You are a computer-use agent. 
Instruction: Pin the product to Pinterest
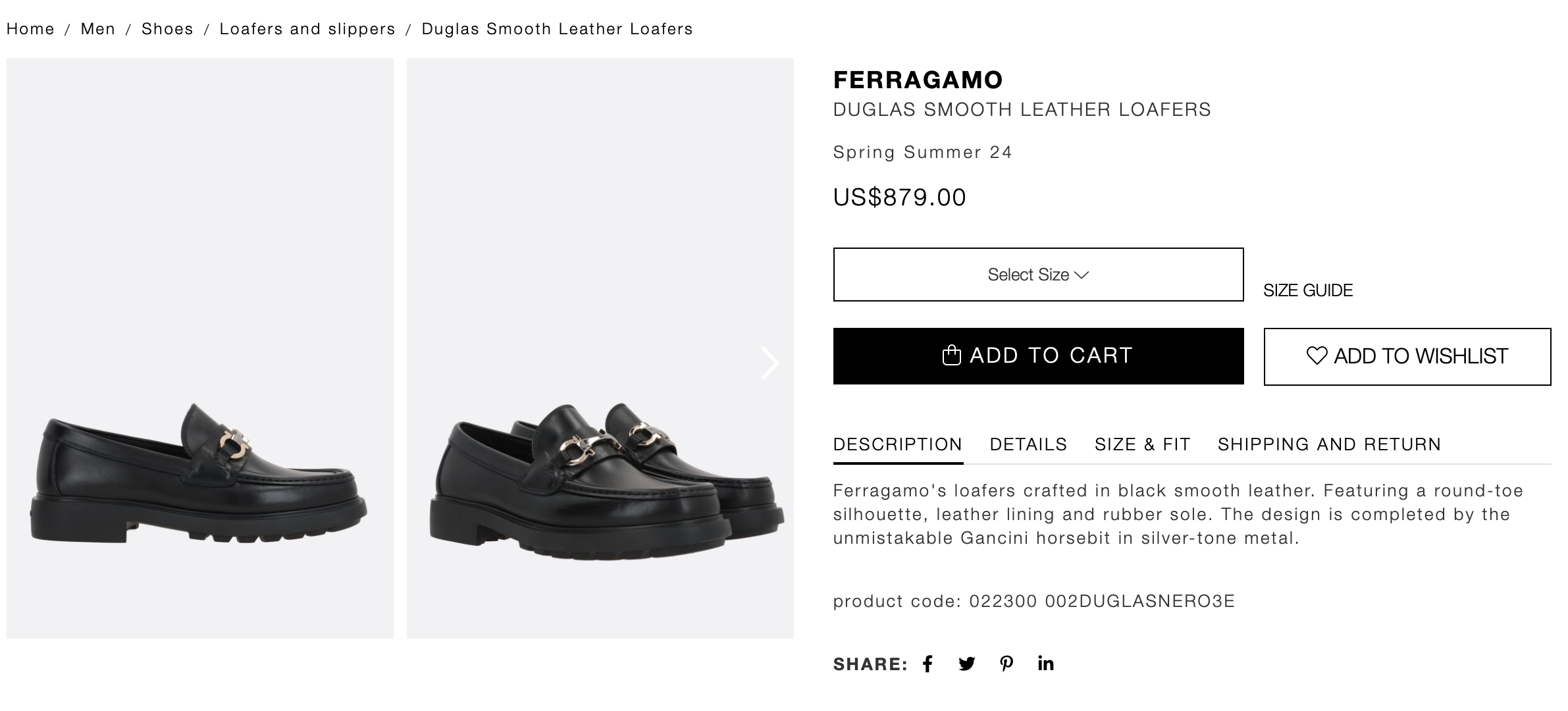pyautogui.click(x=1006, y=664)
